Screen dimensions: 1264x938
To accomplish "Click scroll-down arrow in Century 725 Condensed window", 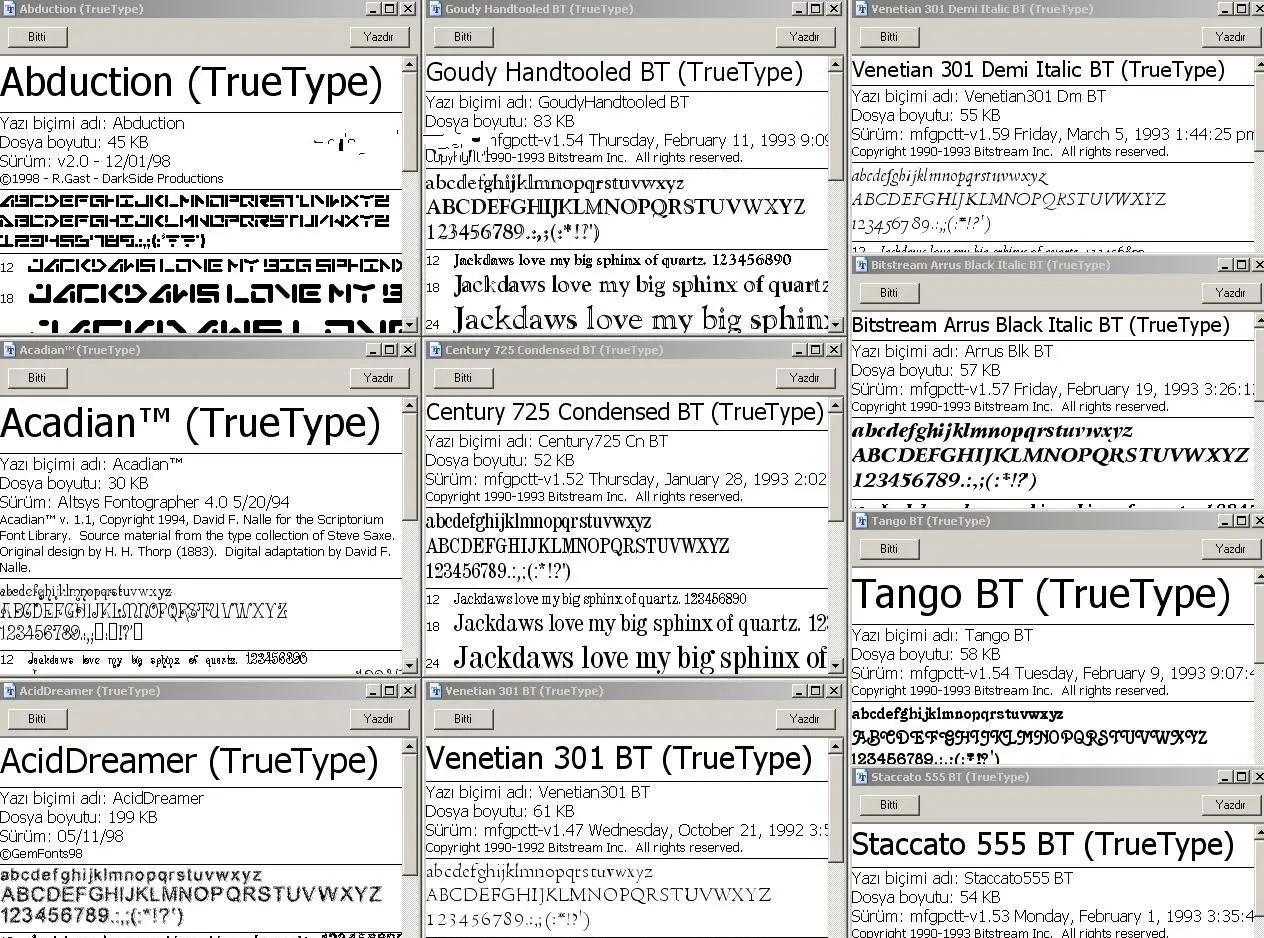I will click(x=837, y=666).
